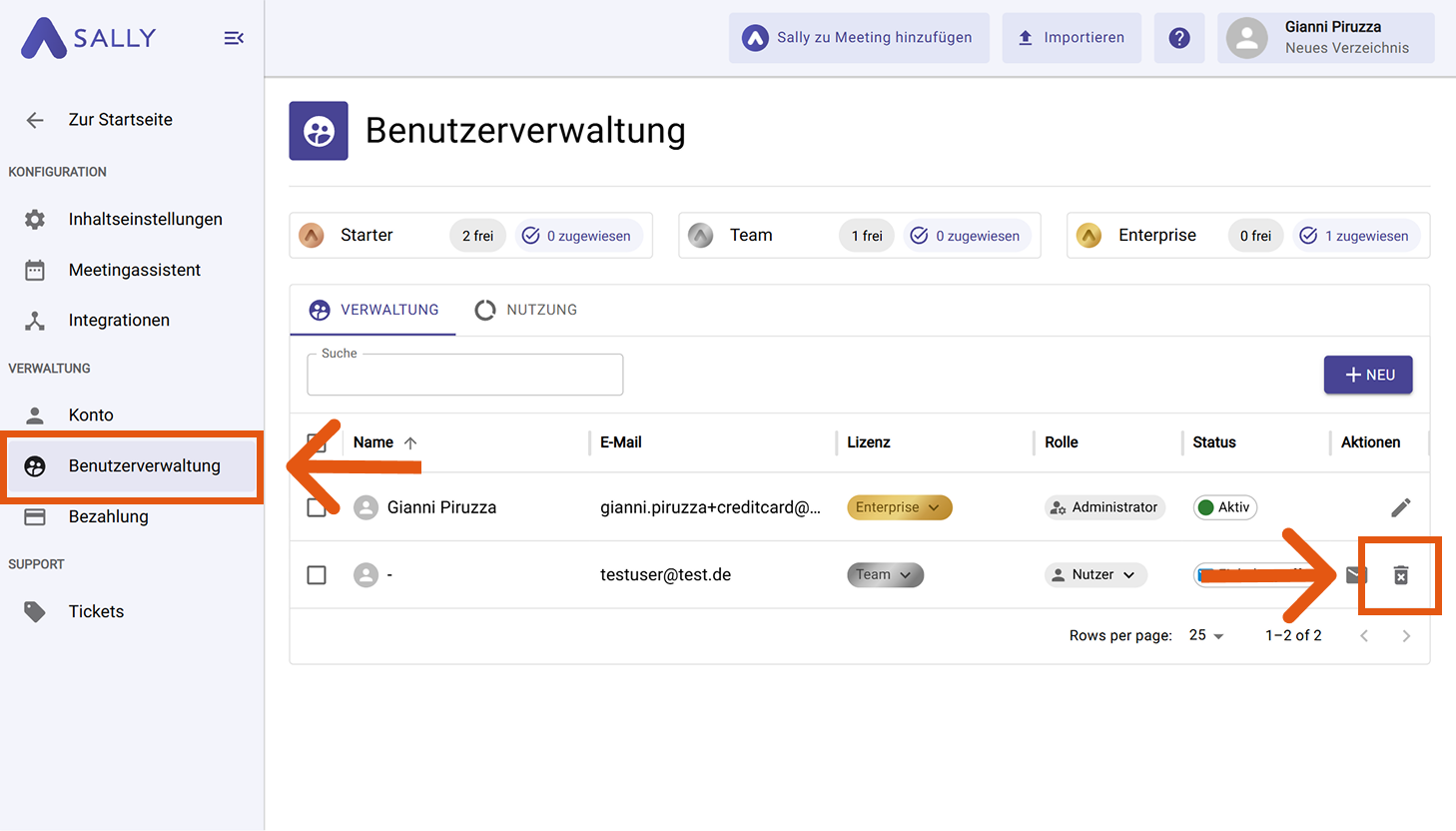Switch to Verwaltung tab
Image resolution: width=1456 pixels, height=831 pixels.
point(373,310)
